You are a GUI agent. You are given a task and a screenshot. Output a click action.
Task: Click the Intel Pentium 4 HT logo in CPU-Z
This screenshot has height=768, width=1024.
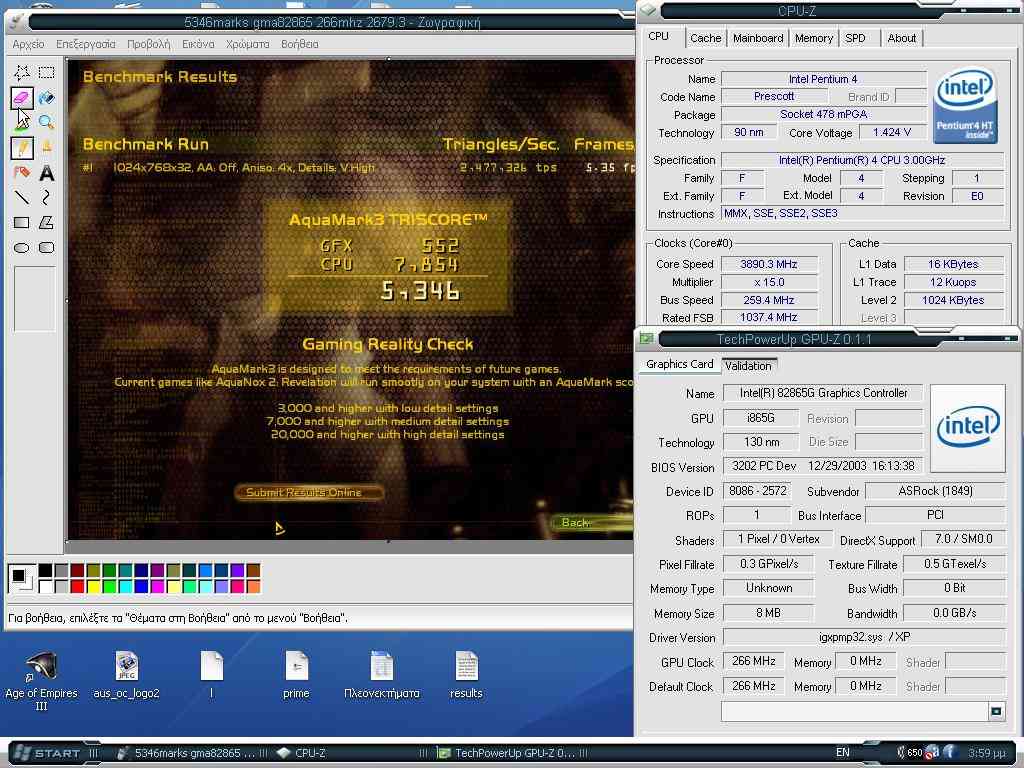(965, 105)
